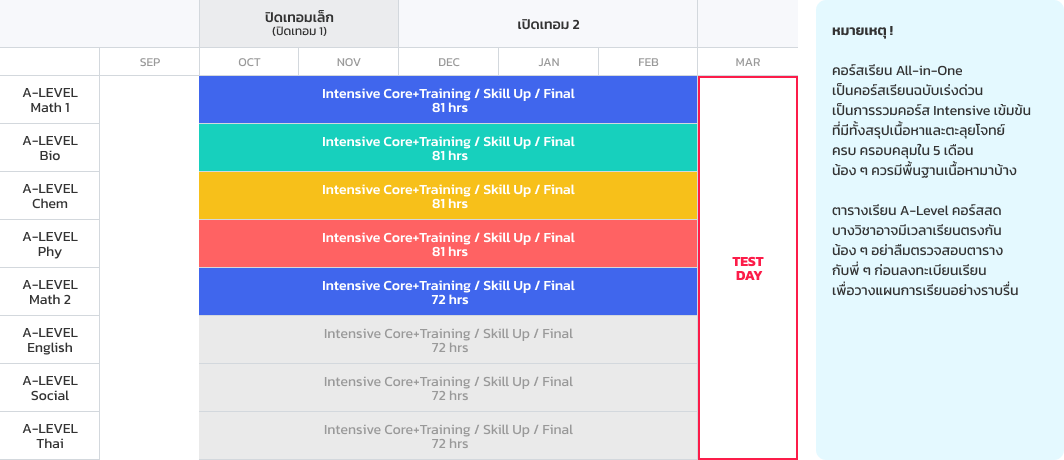Select the teal A-LEVEL Bio course bar
1064x460 pixels.
click(x=448, y=148)
